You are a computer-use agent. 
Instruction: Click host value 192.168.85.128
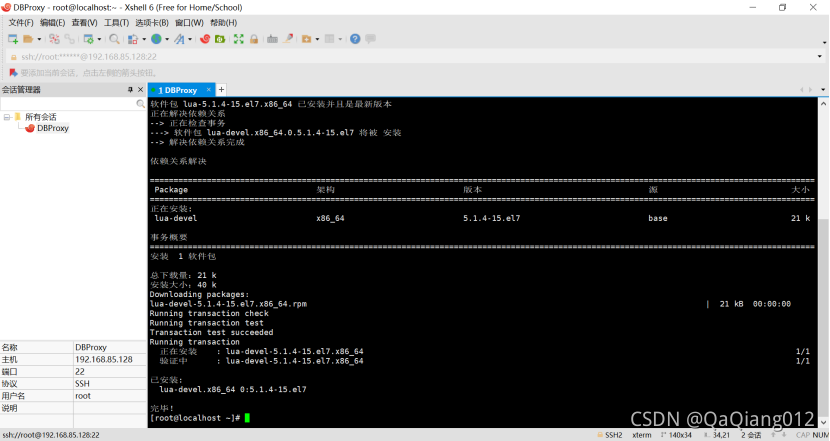(x=104, y=359)
